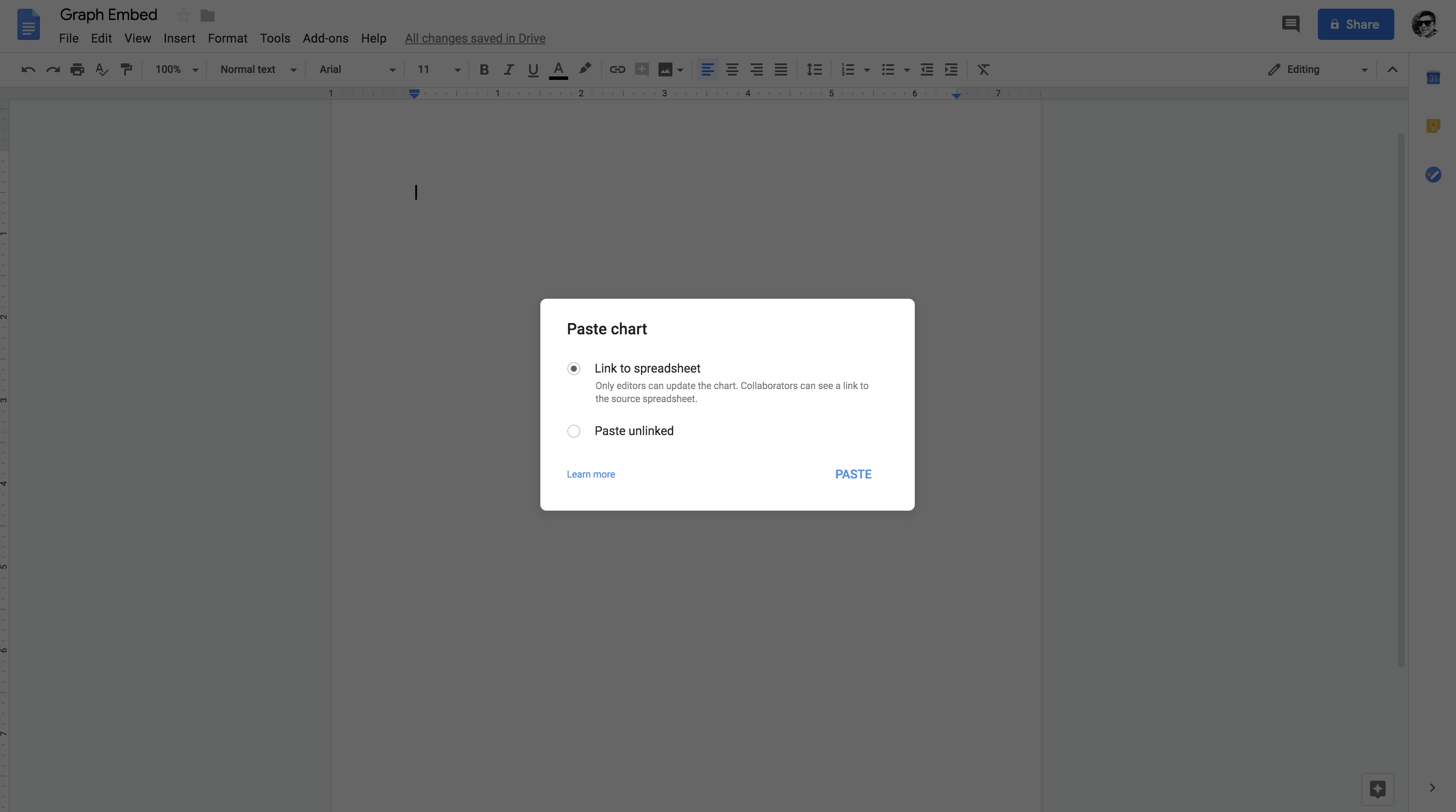Click the Insert link icon
The width and height of the screenshot is (1456, 812).
click(x=617, y=69)
